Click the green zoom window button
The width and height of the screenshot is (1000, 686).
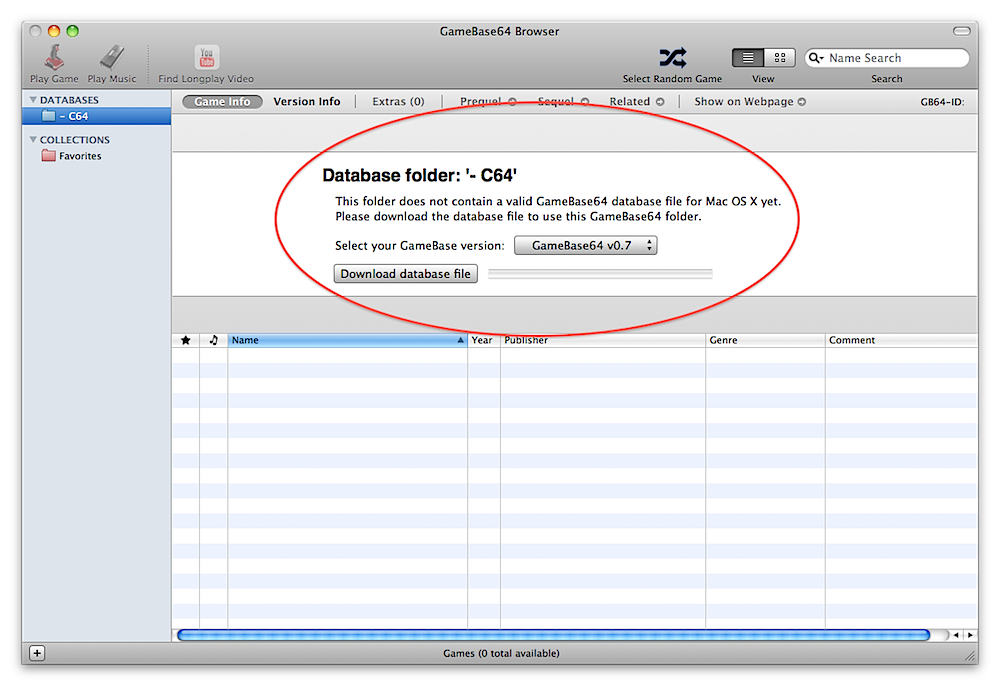[x=73, y=31]
